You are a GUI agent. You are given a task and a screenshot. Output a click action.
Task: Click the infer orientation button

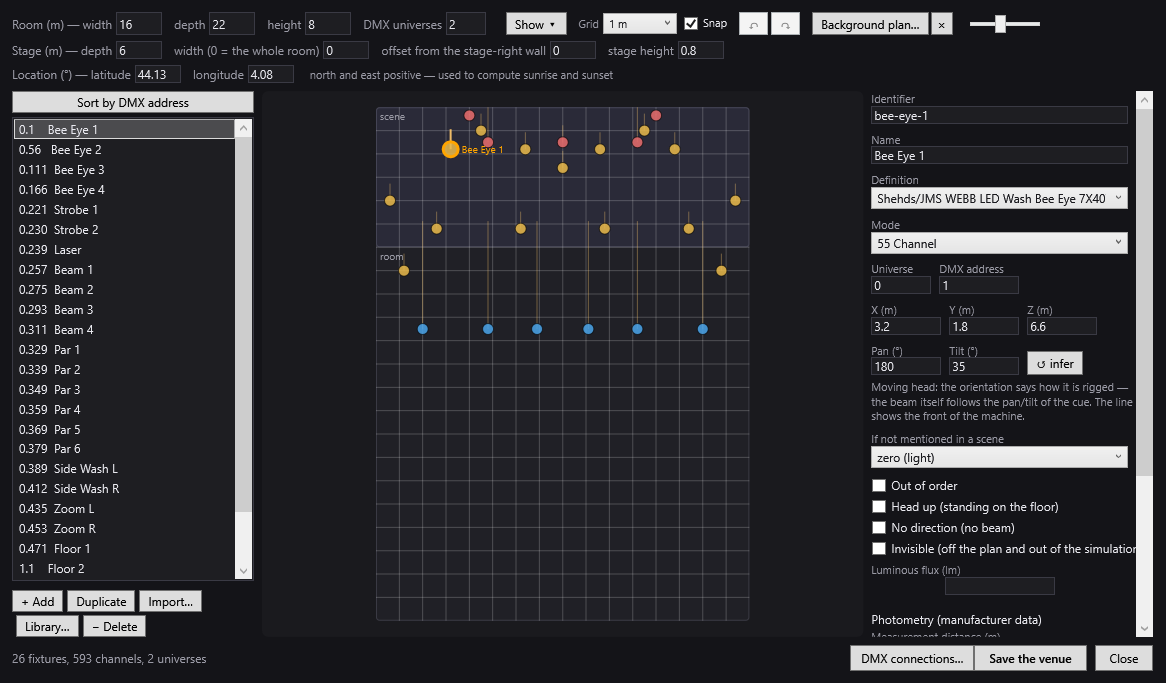tap(1054, 363)
